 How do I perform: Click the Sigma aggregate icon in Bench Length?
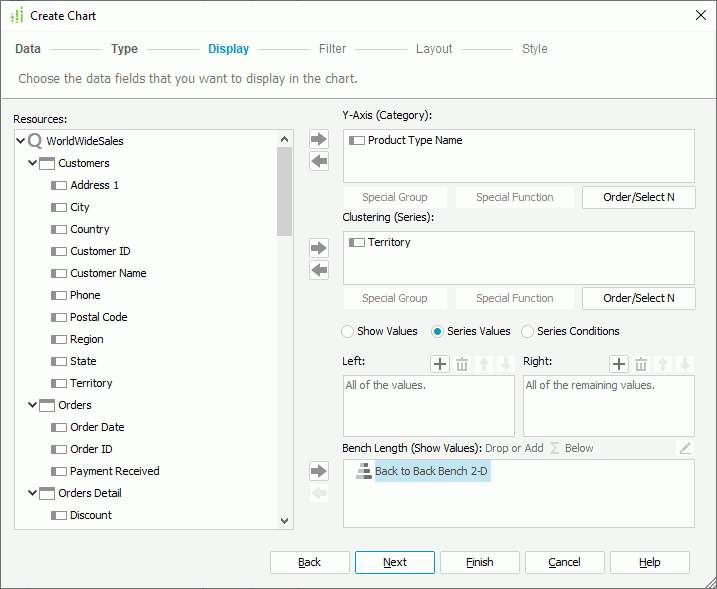555,448
